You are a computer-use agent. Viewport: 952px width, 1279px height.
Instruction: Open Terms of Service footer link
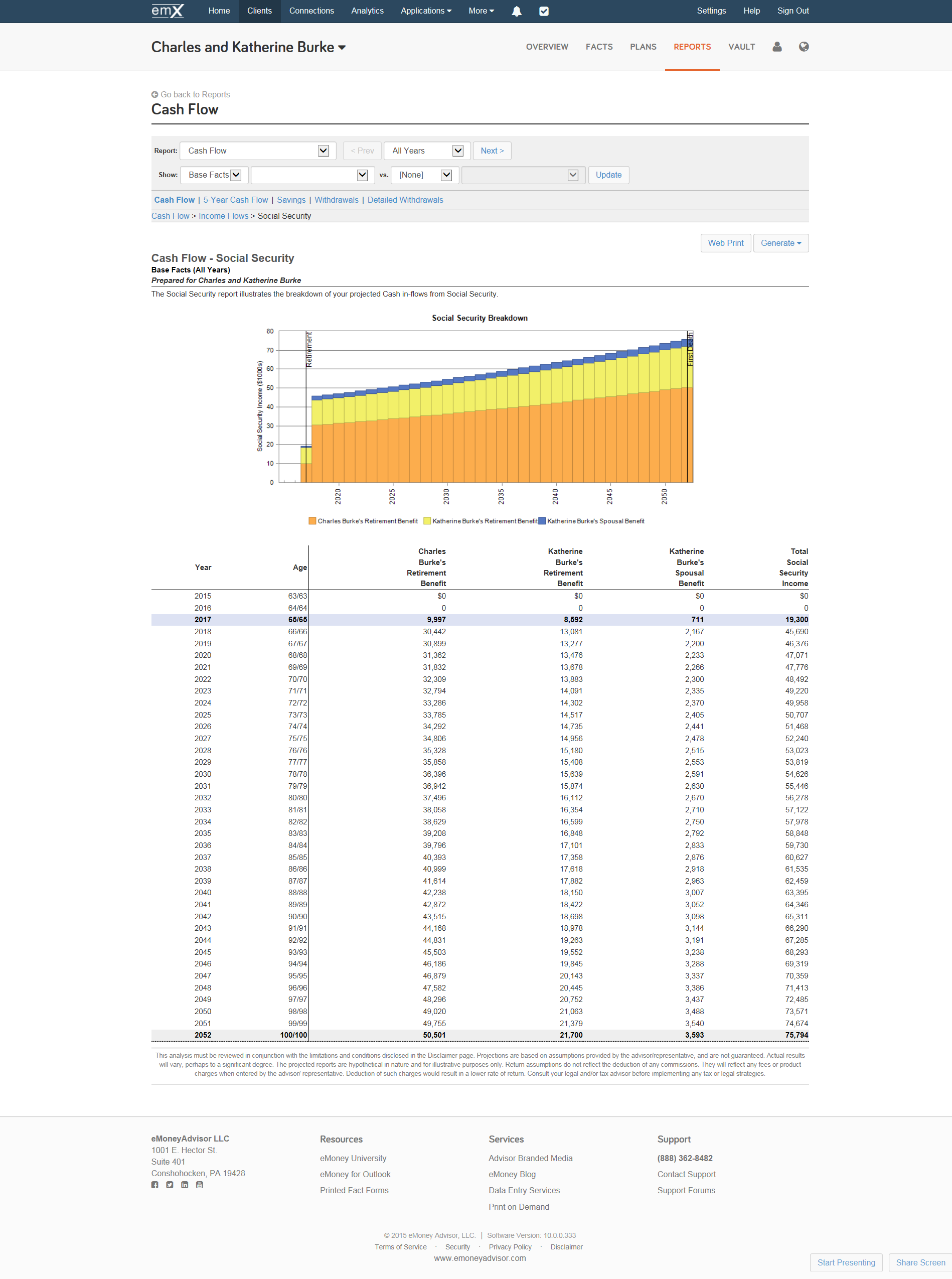point(400,1247)
